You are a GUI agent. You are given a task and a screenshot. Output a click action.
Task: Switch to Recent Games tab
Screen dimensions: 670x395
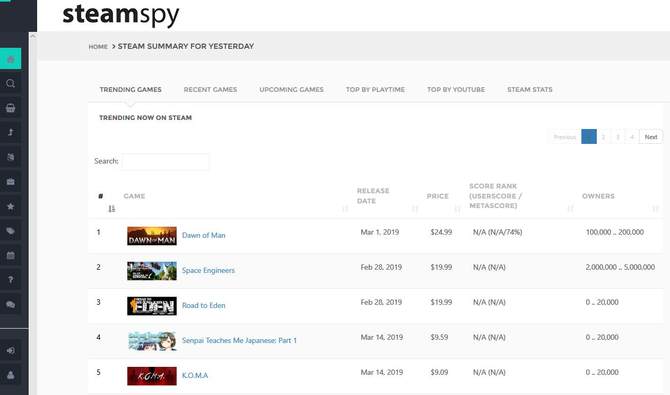(210, 90)
